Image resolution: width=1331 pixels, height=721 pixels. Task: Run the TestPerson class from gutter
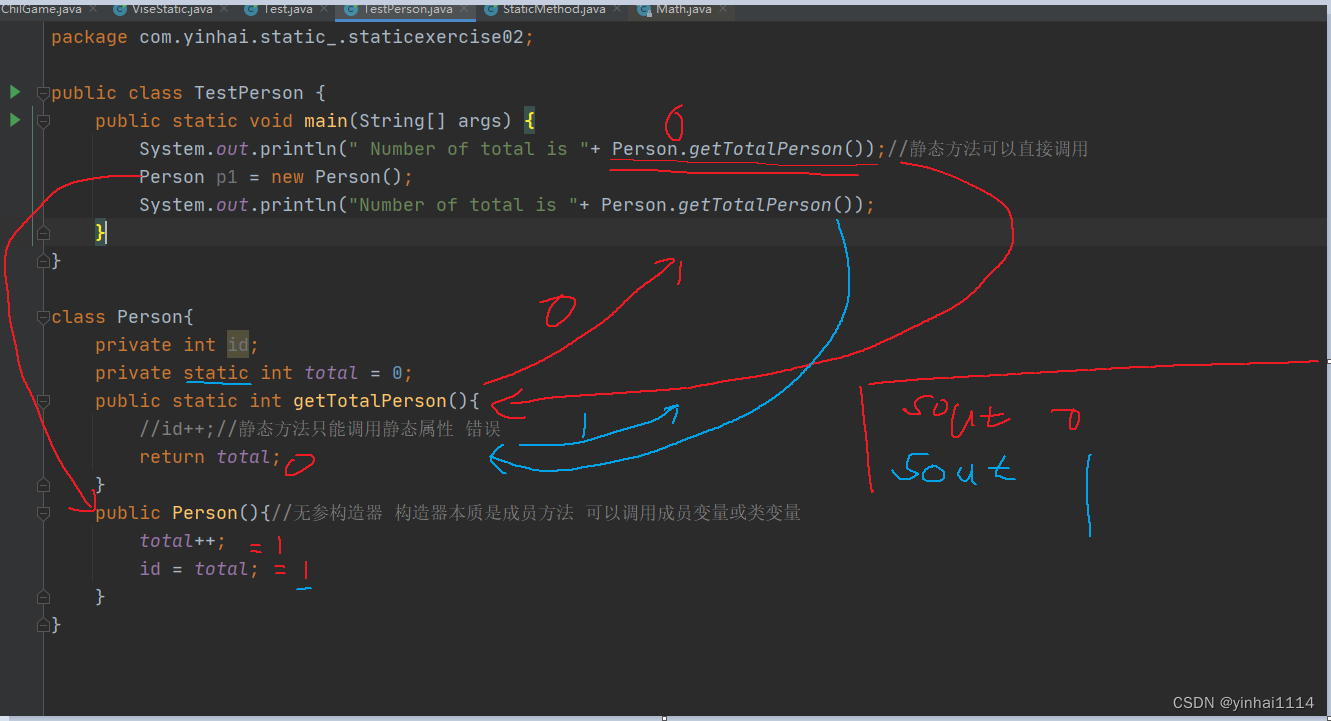tap(15, 92)
